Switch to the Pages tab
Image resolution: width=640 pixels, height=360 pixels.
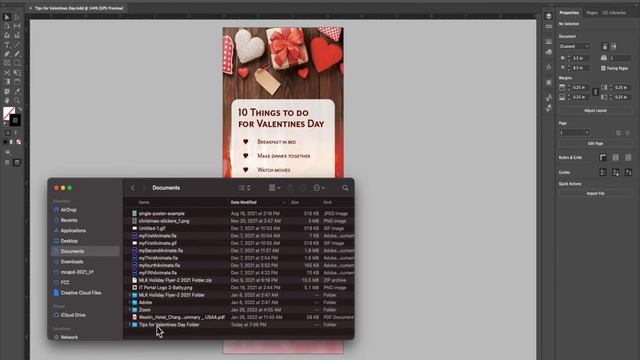tap(592, 13)
